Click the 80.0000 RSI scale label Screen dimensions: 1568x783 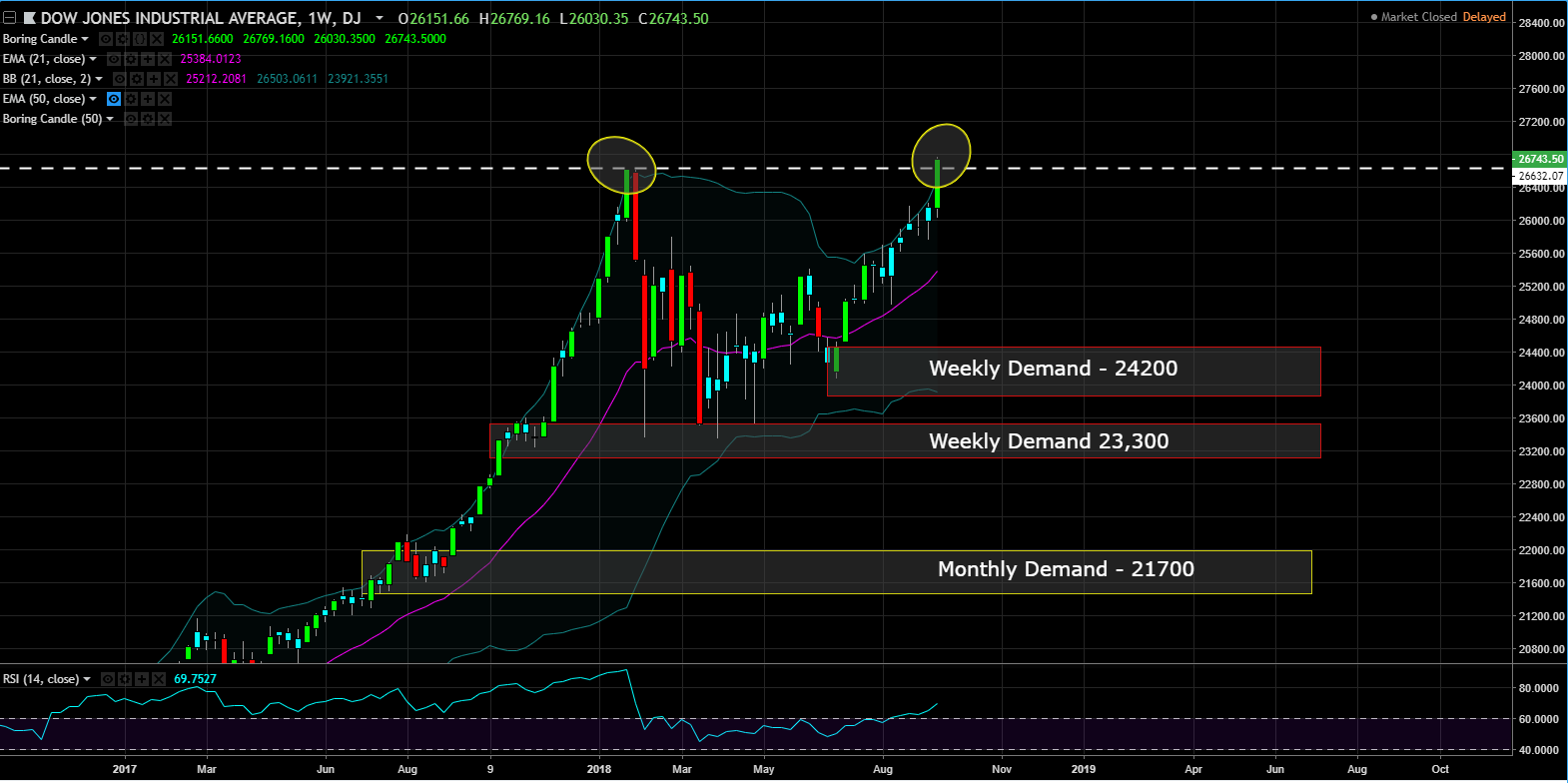(x=1540, y=688)
